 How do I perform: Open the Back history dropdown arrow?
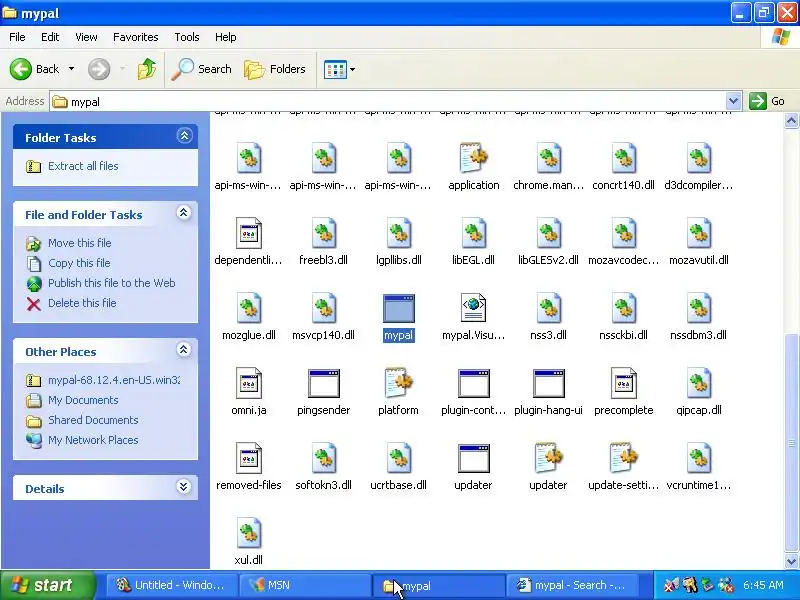click(71, 69)
